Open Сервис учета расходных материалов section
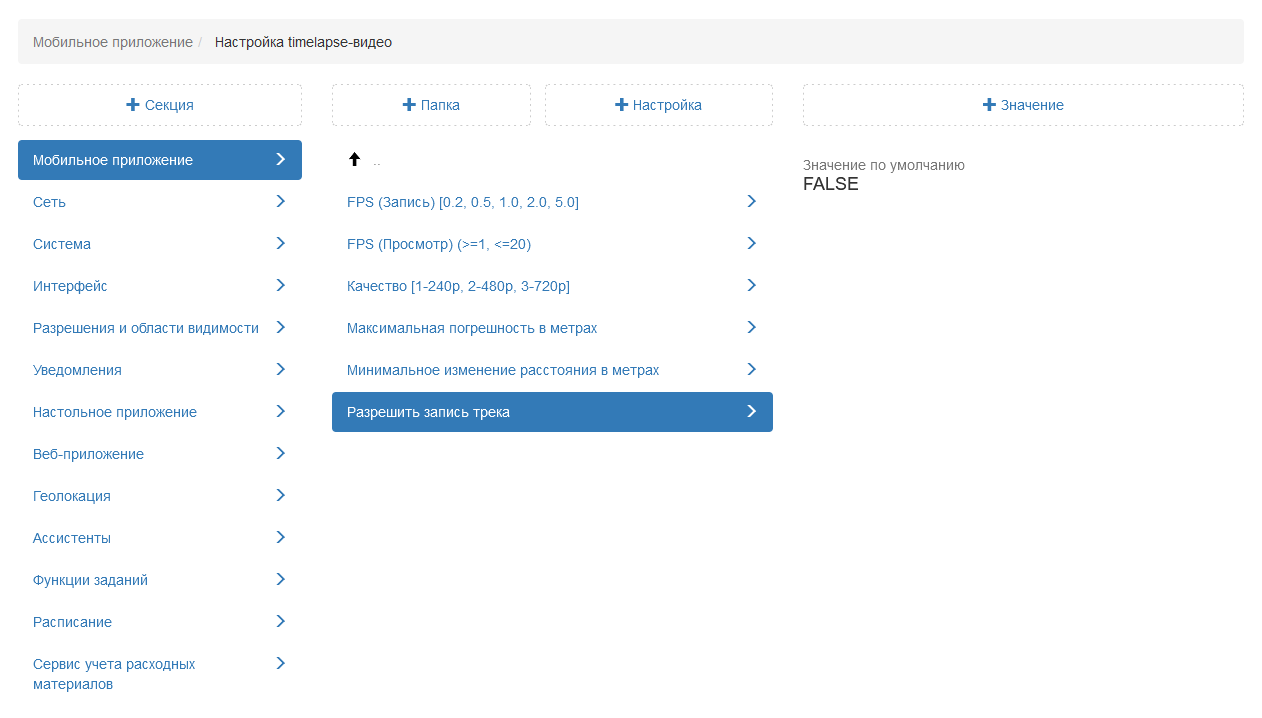 click(x=114, y=674)
